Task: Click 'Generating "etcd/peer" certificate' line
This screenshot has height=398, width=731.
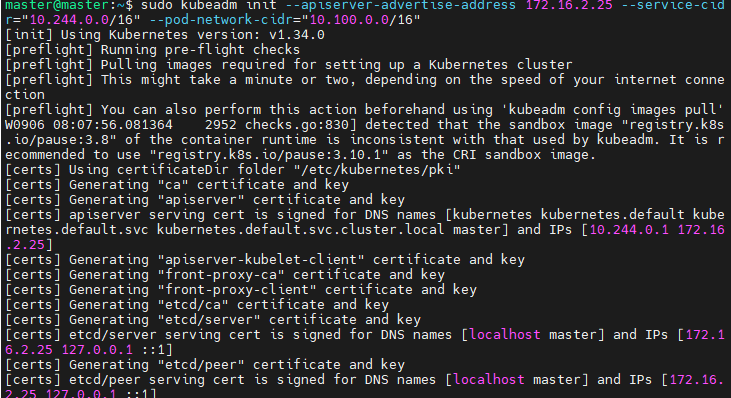Action: point(237,364)
